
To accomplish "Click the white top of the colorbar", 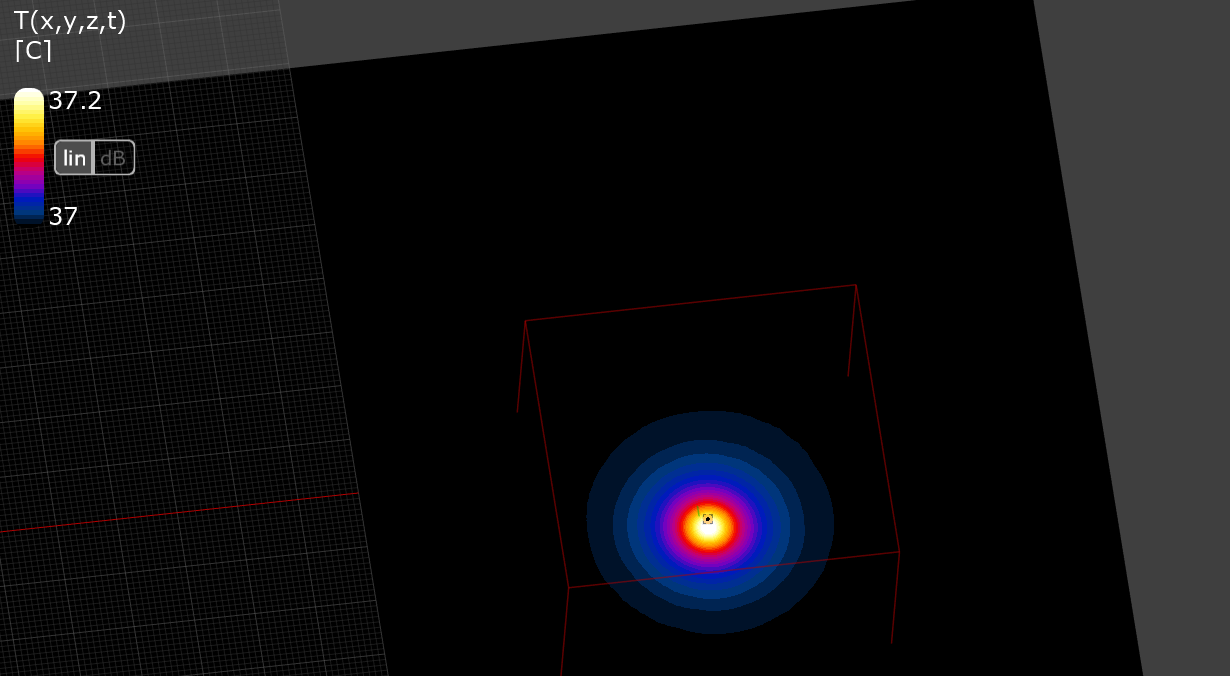I will [29, 96].
